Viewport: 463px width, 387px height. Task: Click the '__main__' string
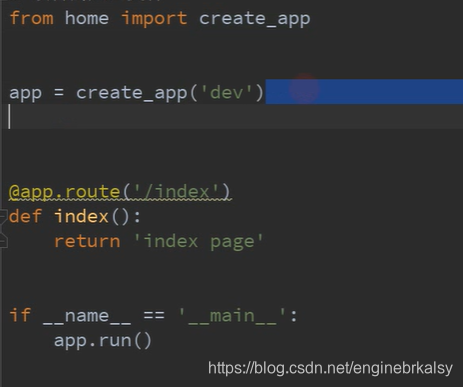click(x=232, y=316)
